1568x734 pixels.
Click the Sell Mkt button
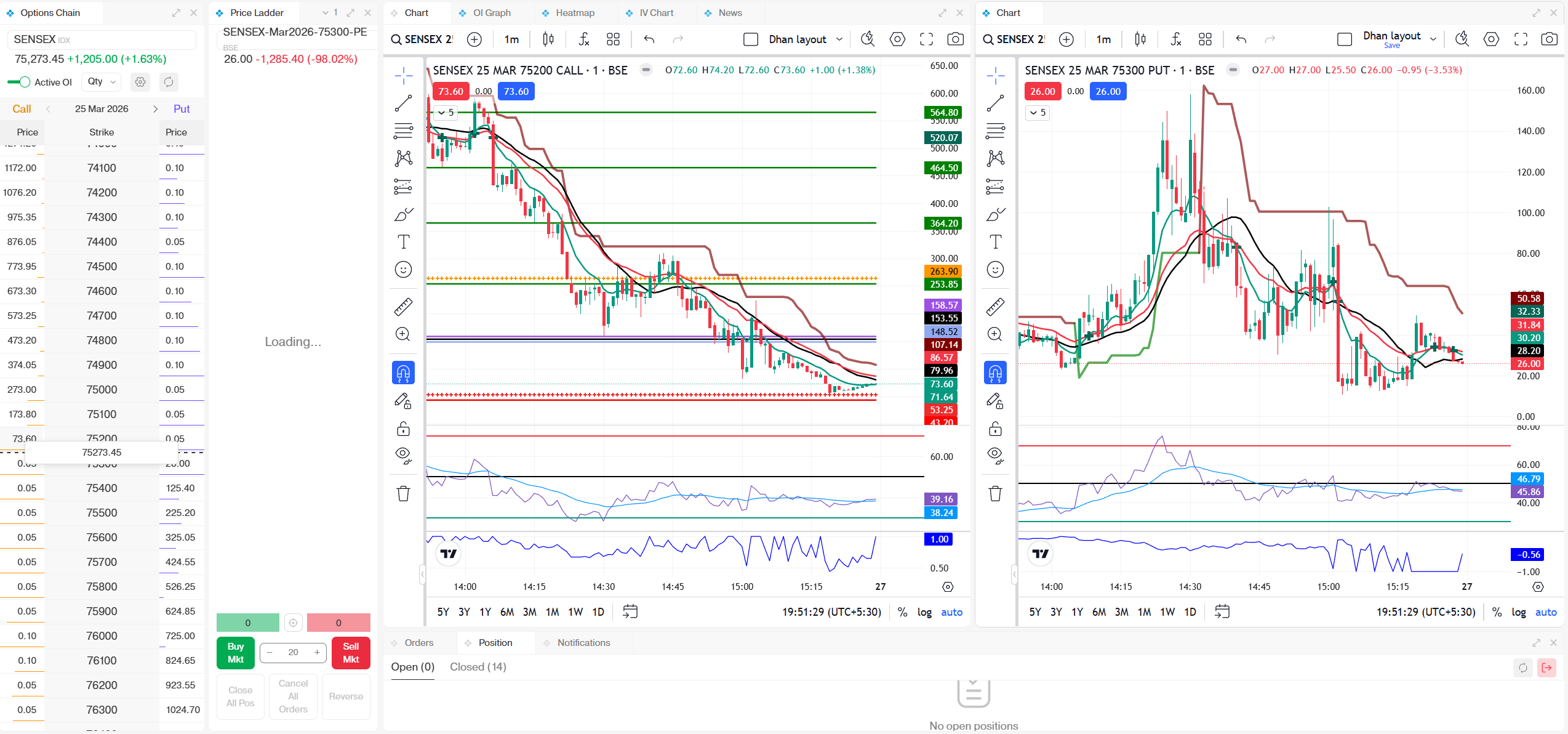351,653
